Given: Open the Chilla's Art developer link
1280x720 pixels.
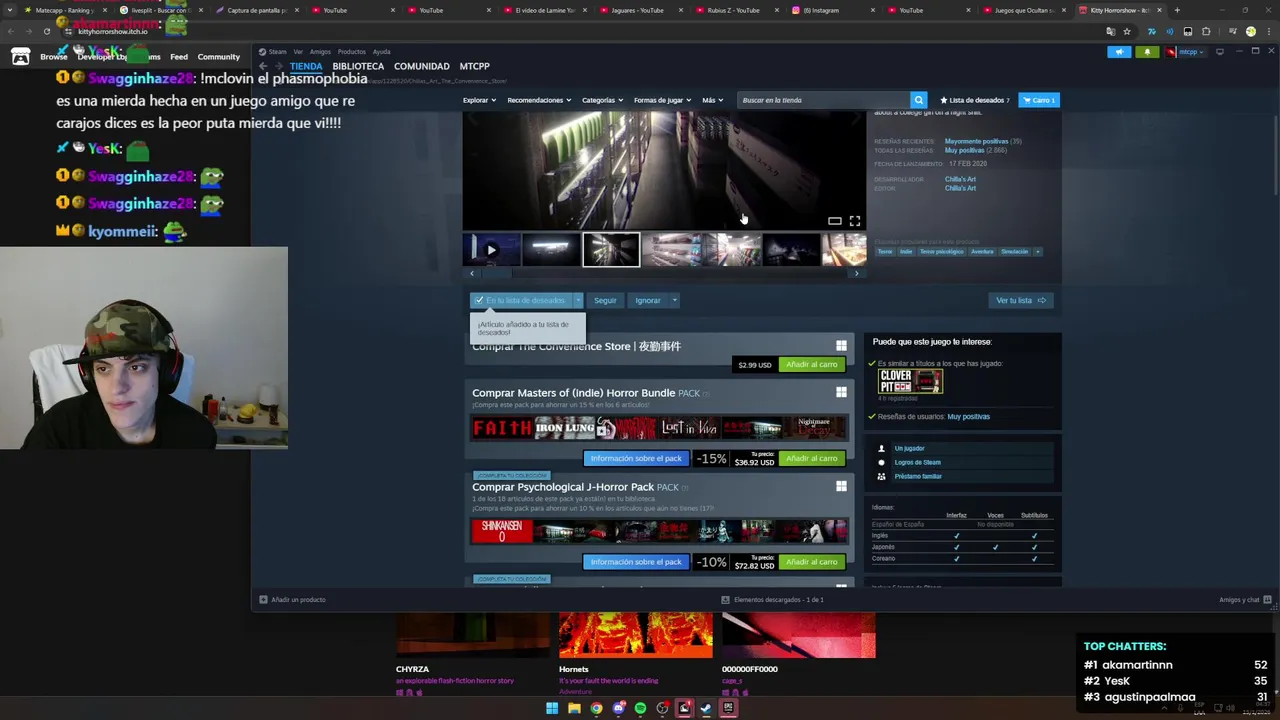Looking at the screenshot, I should click(960, 180).
